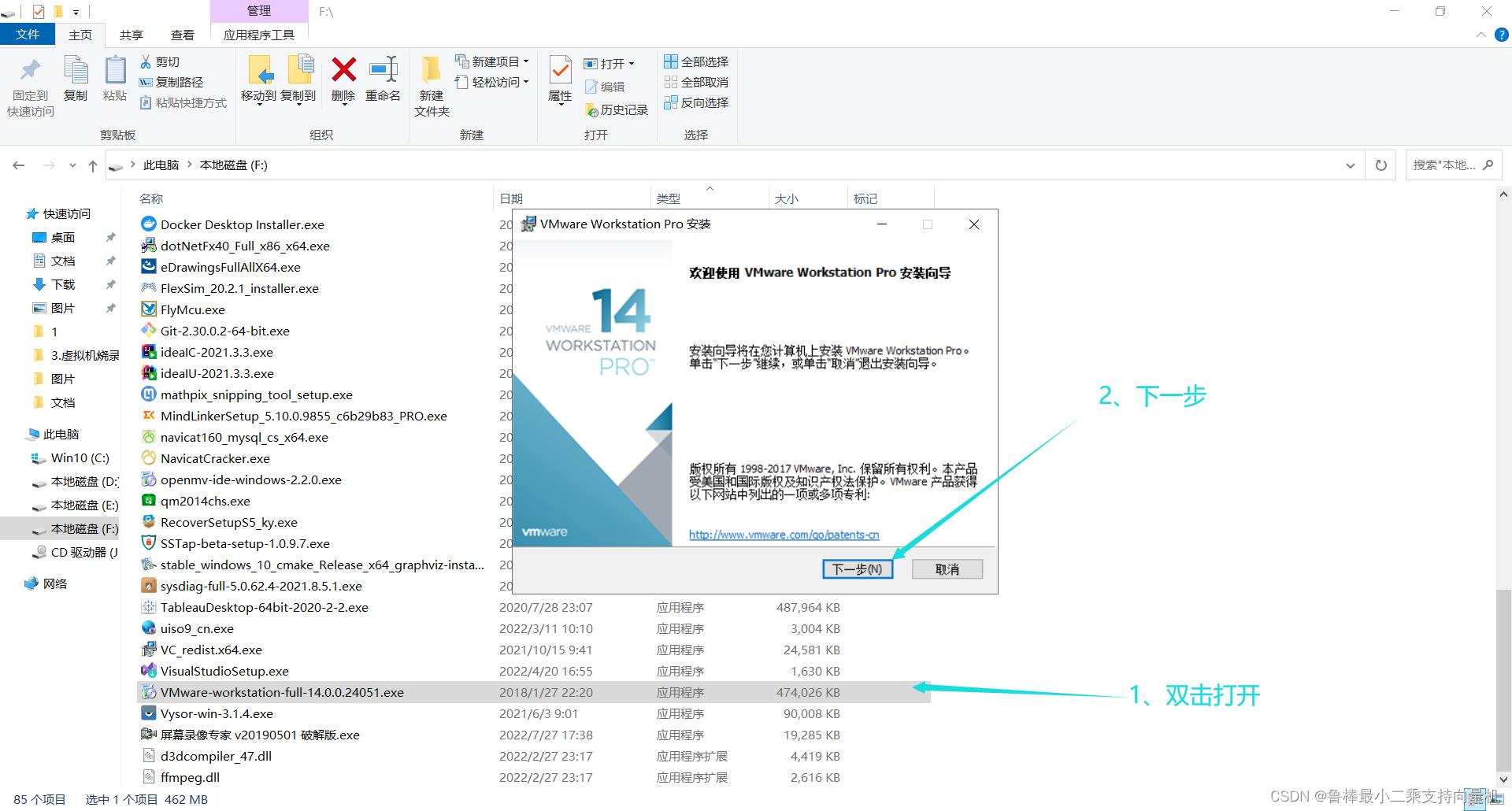Image resolution: width=1512 pixels, height=811 pixels.
Task: Click Next (下一步) in VMware installer
Action: point(858,569)
